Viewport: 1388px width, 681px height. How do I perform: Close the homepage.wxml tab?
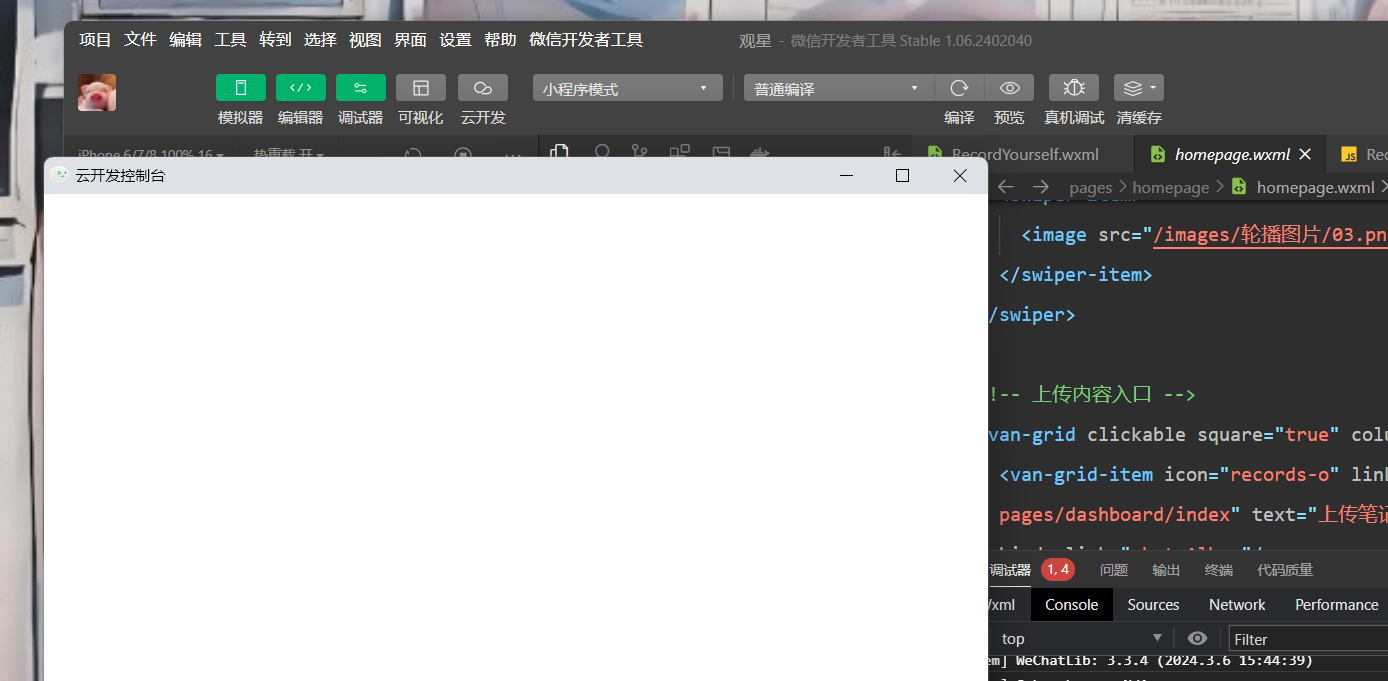click(1305, 154)
